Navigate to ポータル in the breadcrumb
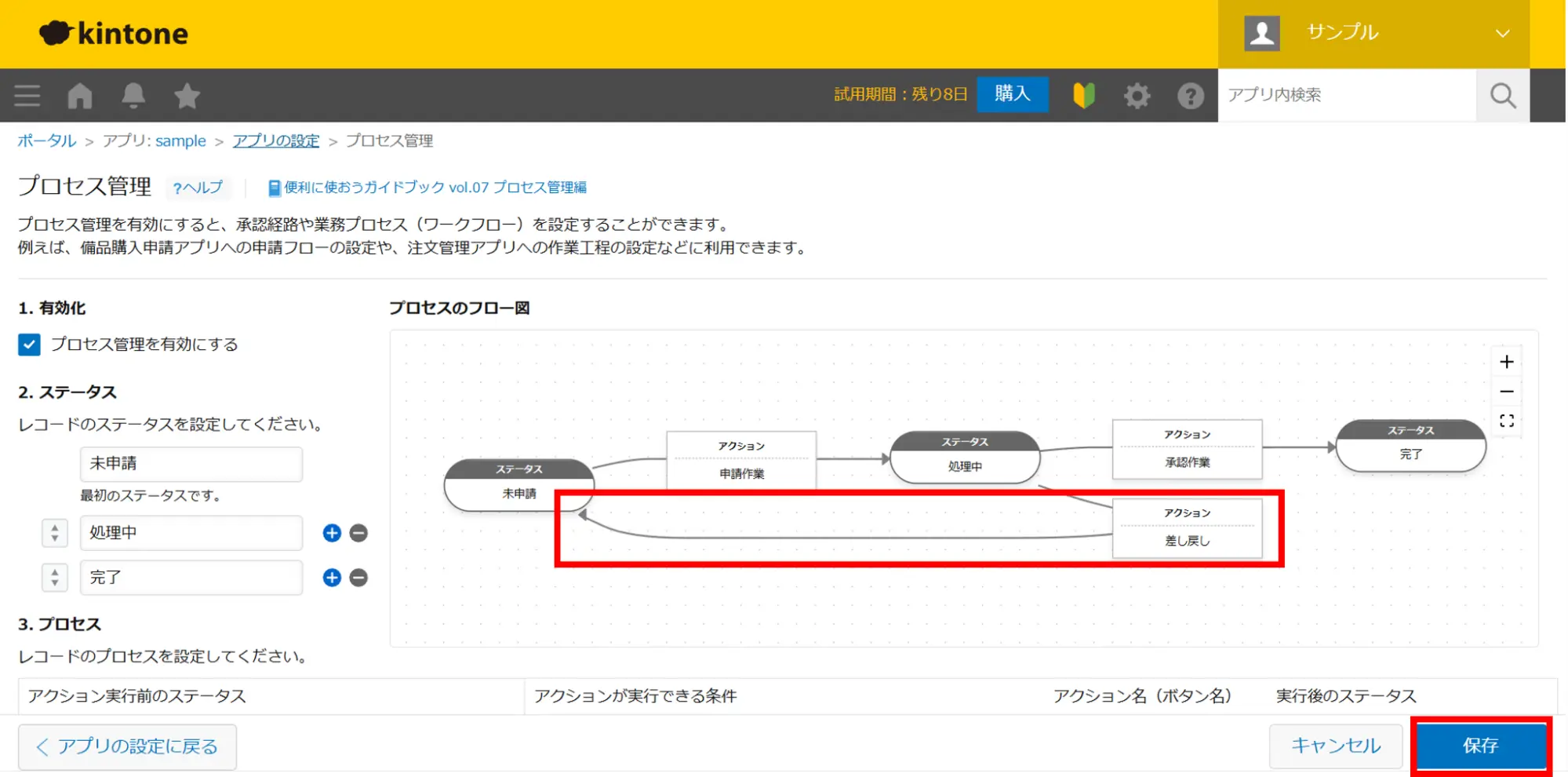The image size is (1568, 777). coord(47,140)
